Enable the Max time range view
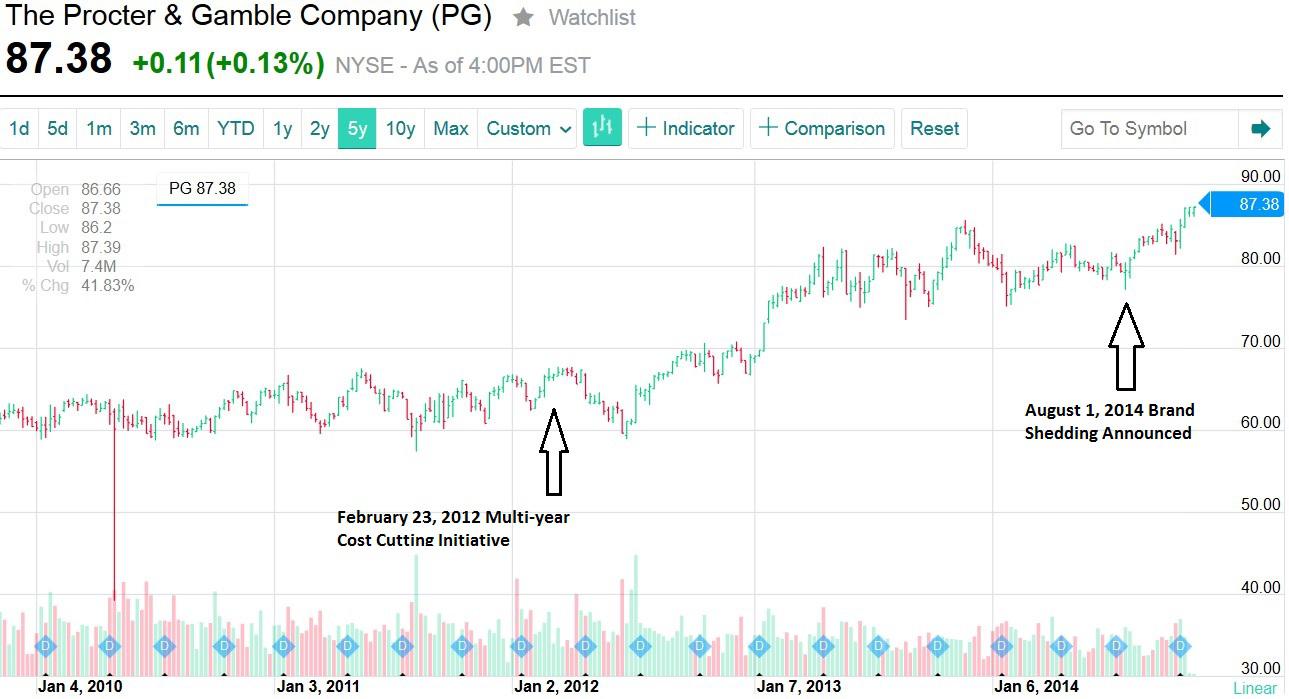1289x699 pixels. (x=450, y=128)
